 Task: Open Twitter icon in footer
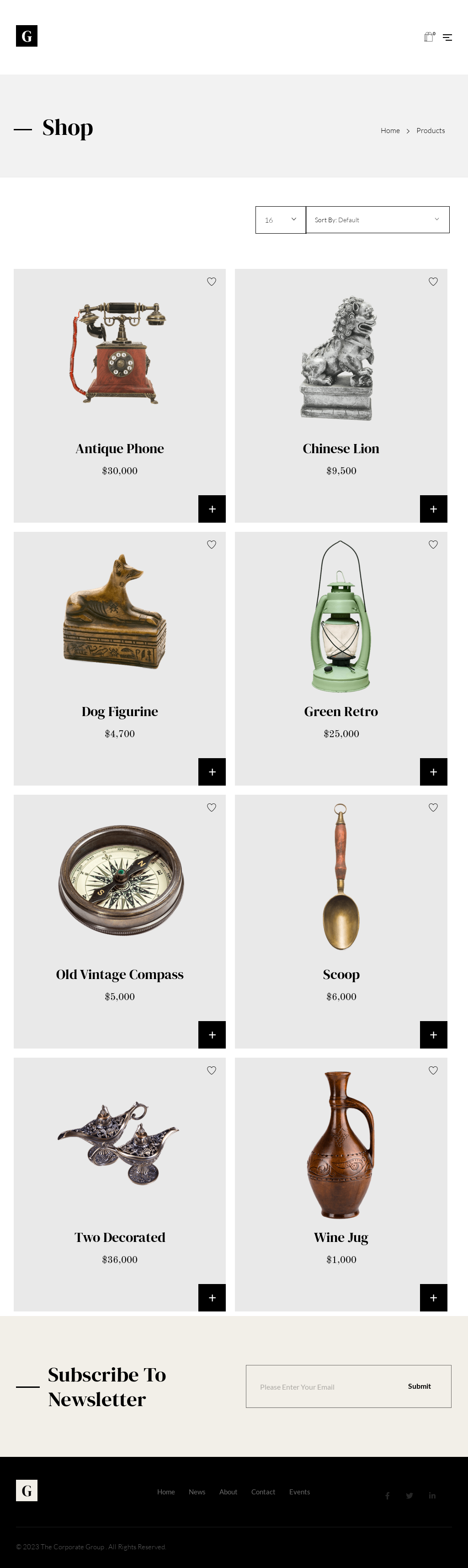409,1496
